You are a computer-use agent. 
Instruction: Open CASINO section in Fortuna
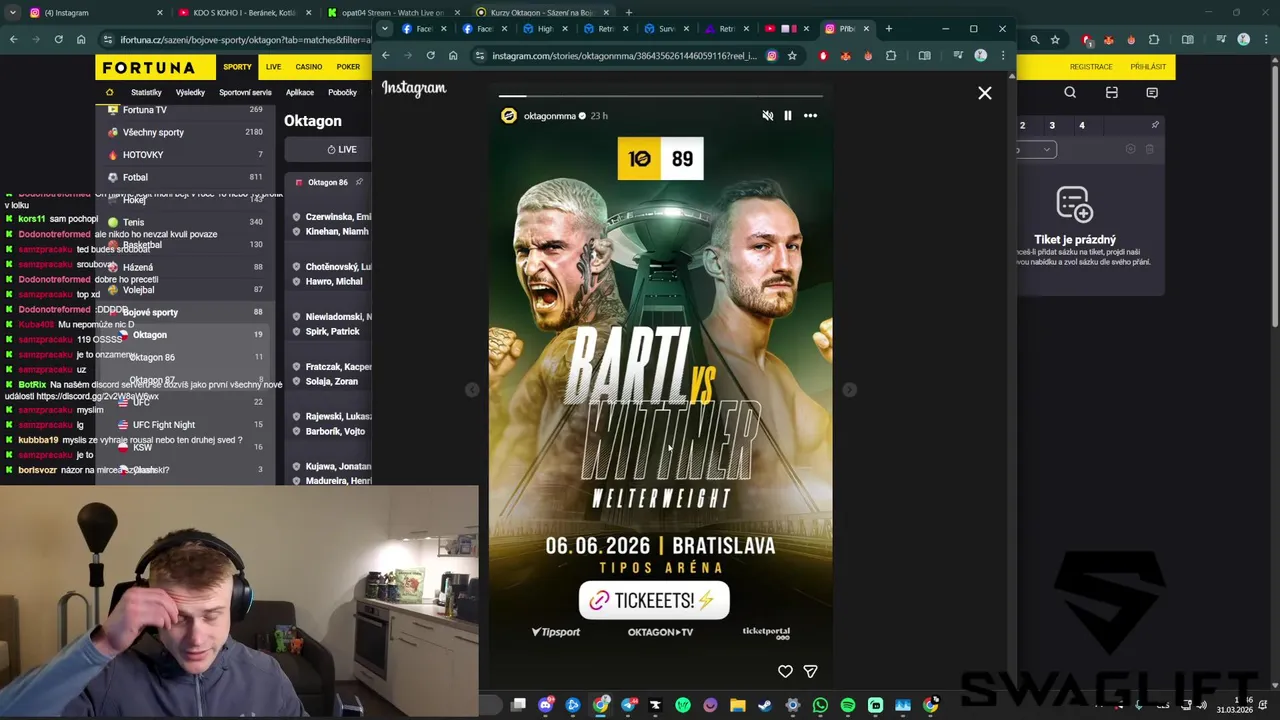[x=309, y=67]
